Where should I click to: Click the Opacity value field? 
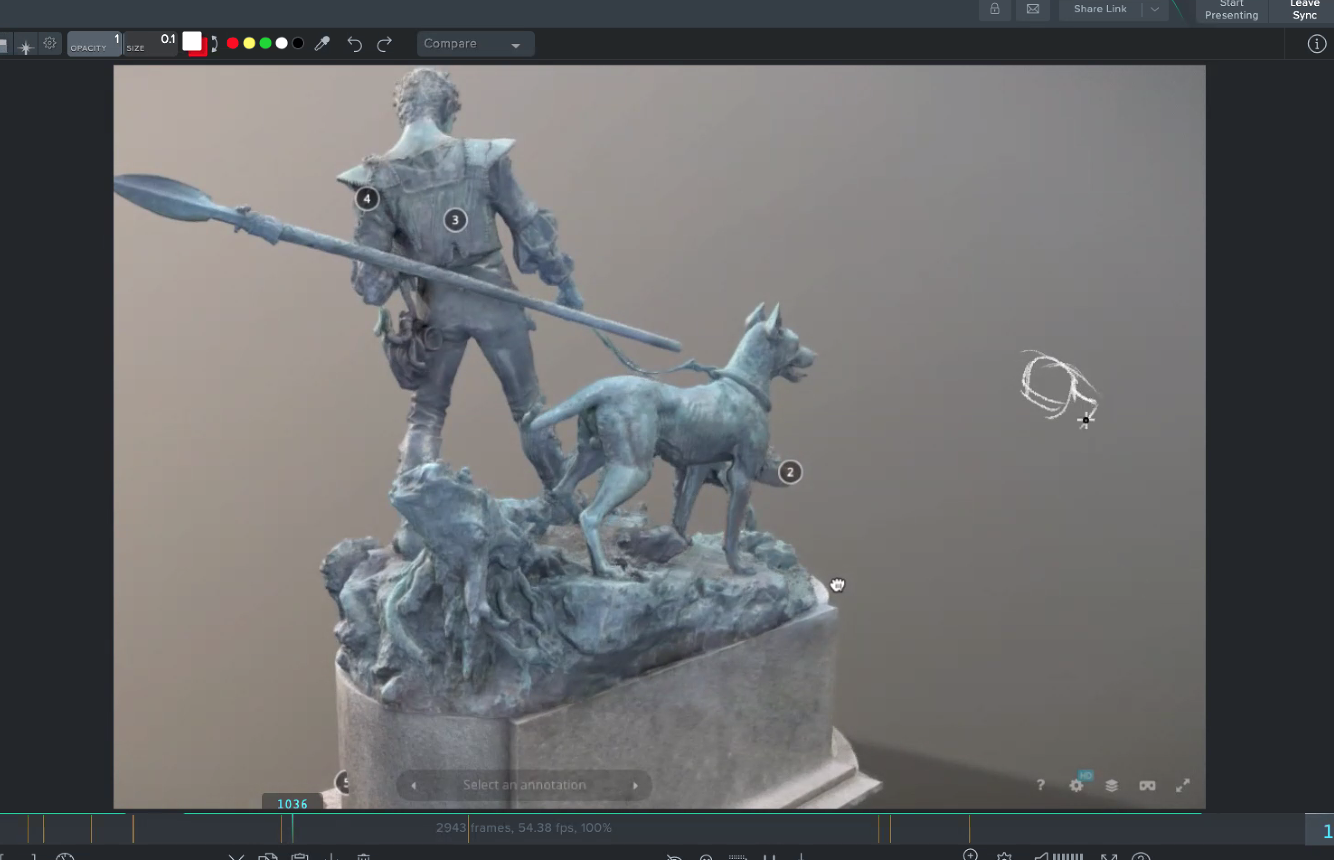pos(95,44)
